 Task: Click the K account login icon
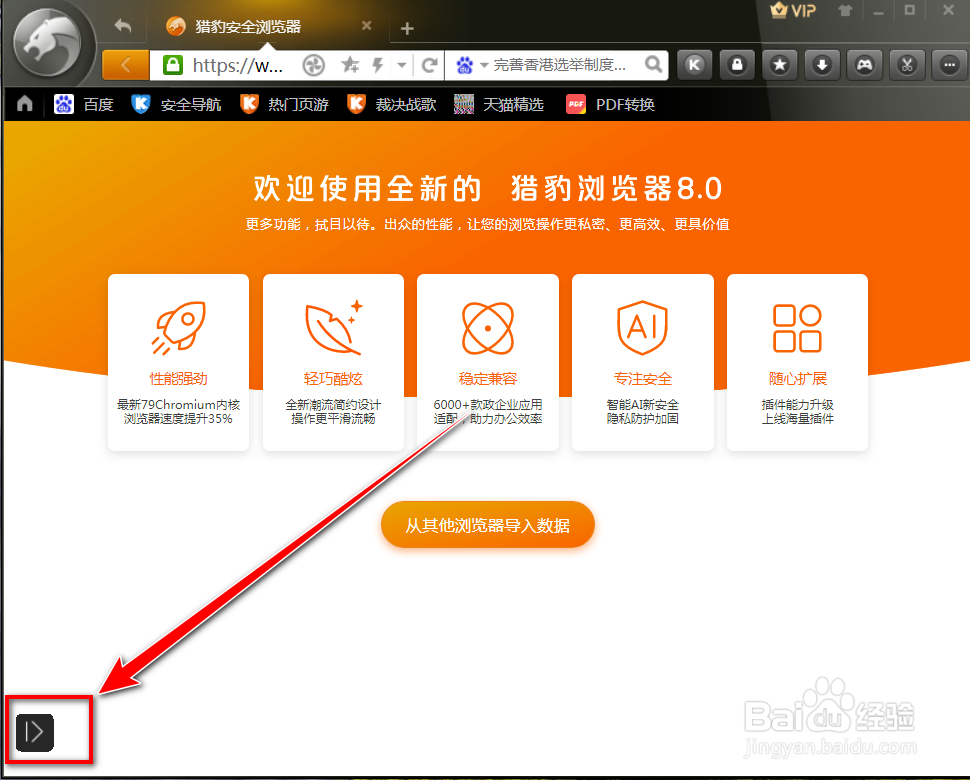[694, 64]
